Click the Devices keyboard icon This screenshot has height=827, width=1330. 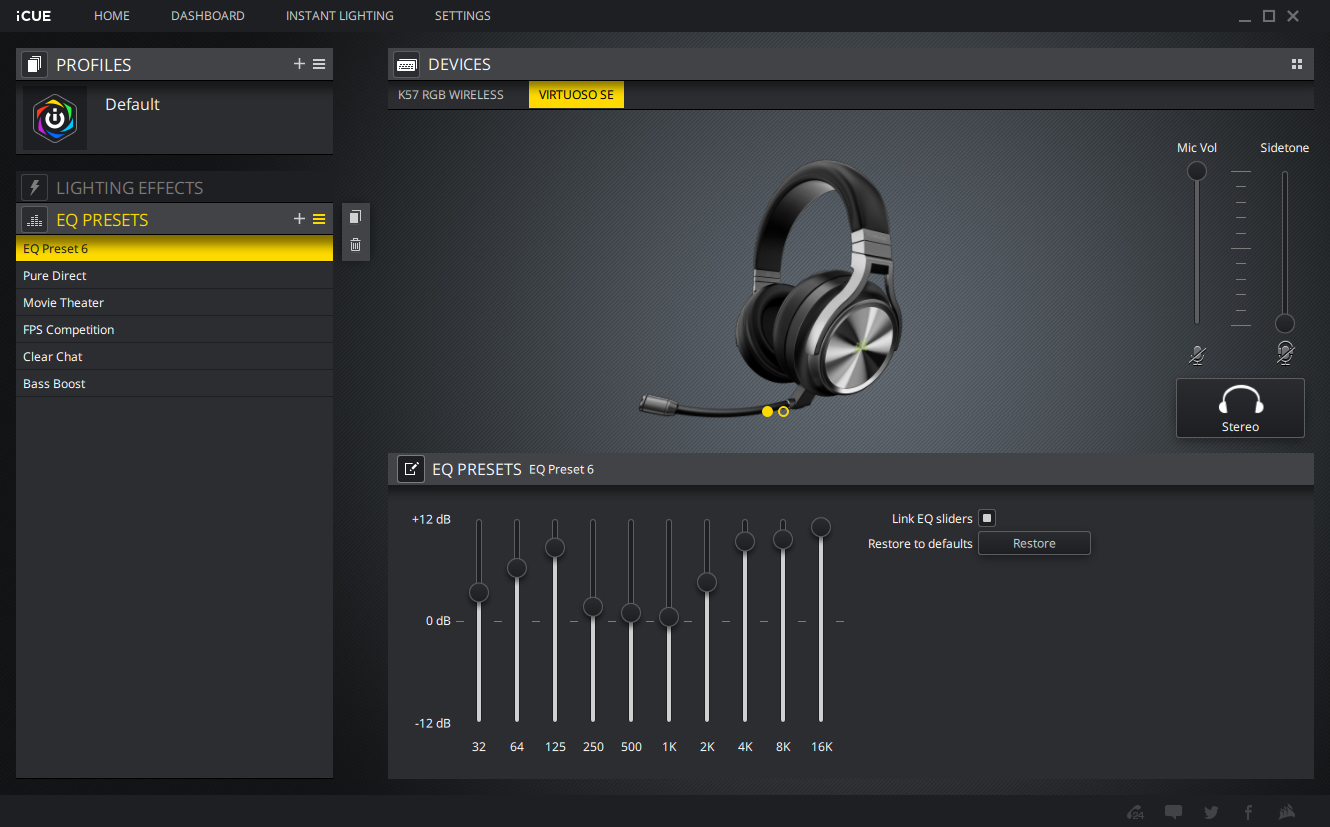[406, 64]
